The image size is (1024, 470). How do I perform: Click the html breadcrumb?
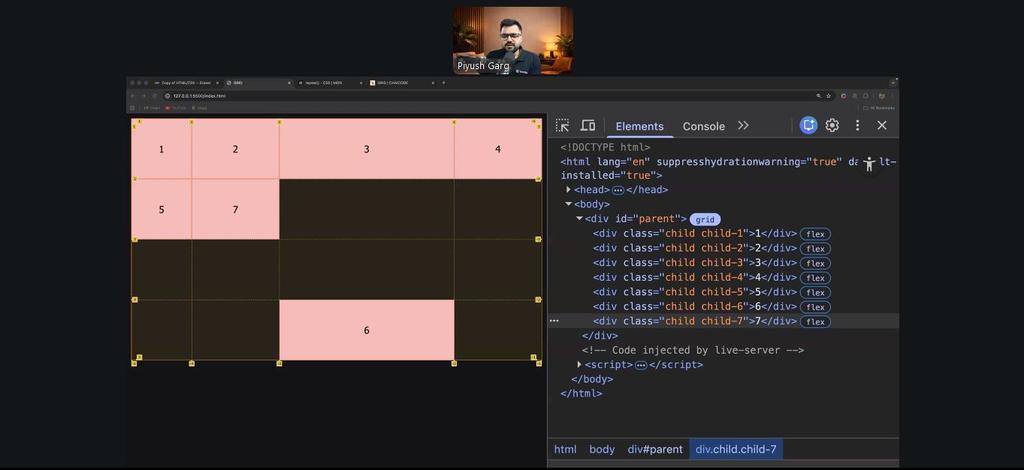pyautogui.click(x=565, y=449)
